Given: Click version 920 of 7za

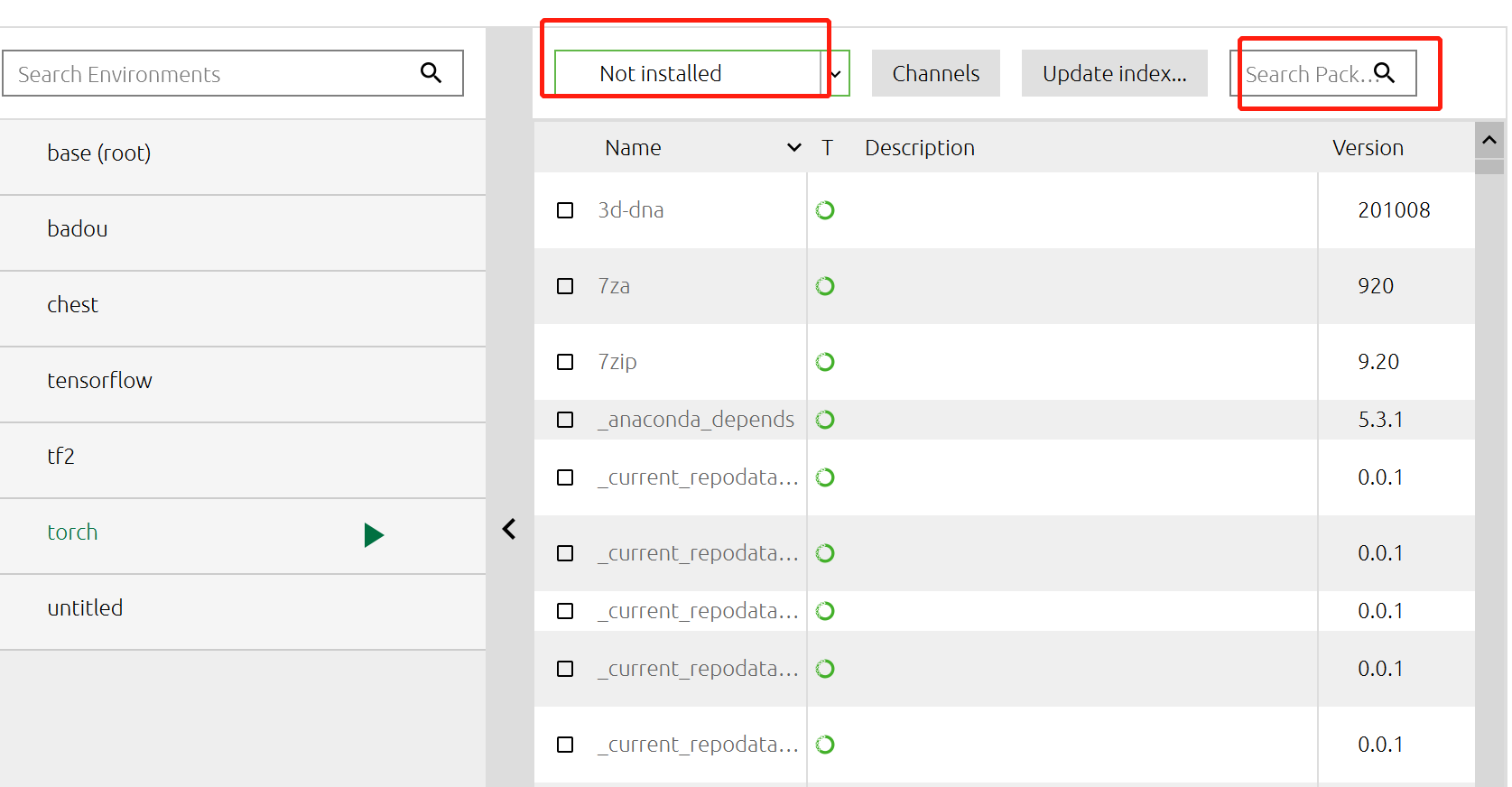Looking at the screenshot, I should [x=1377, y=286].
